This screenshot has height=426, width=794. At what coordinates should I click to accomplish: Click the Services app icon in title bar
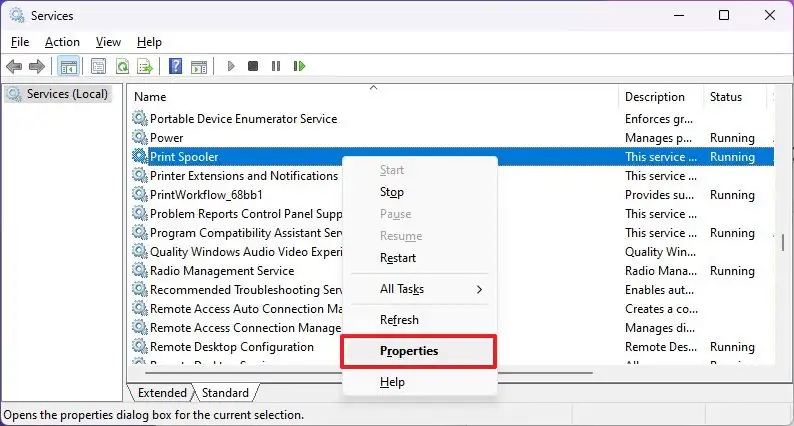point(17,15)
